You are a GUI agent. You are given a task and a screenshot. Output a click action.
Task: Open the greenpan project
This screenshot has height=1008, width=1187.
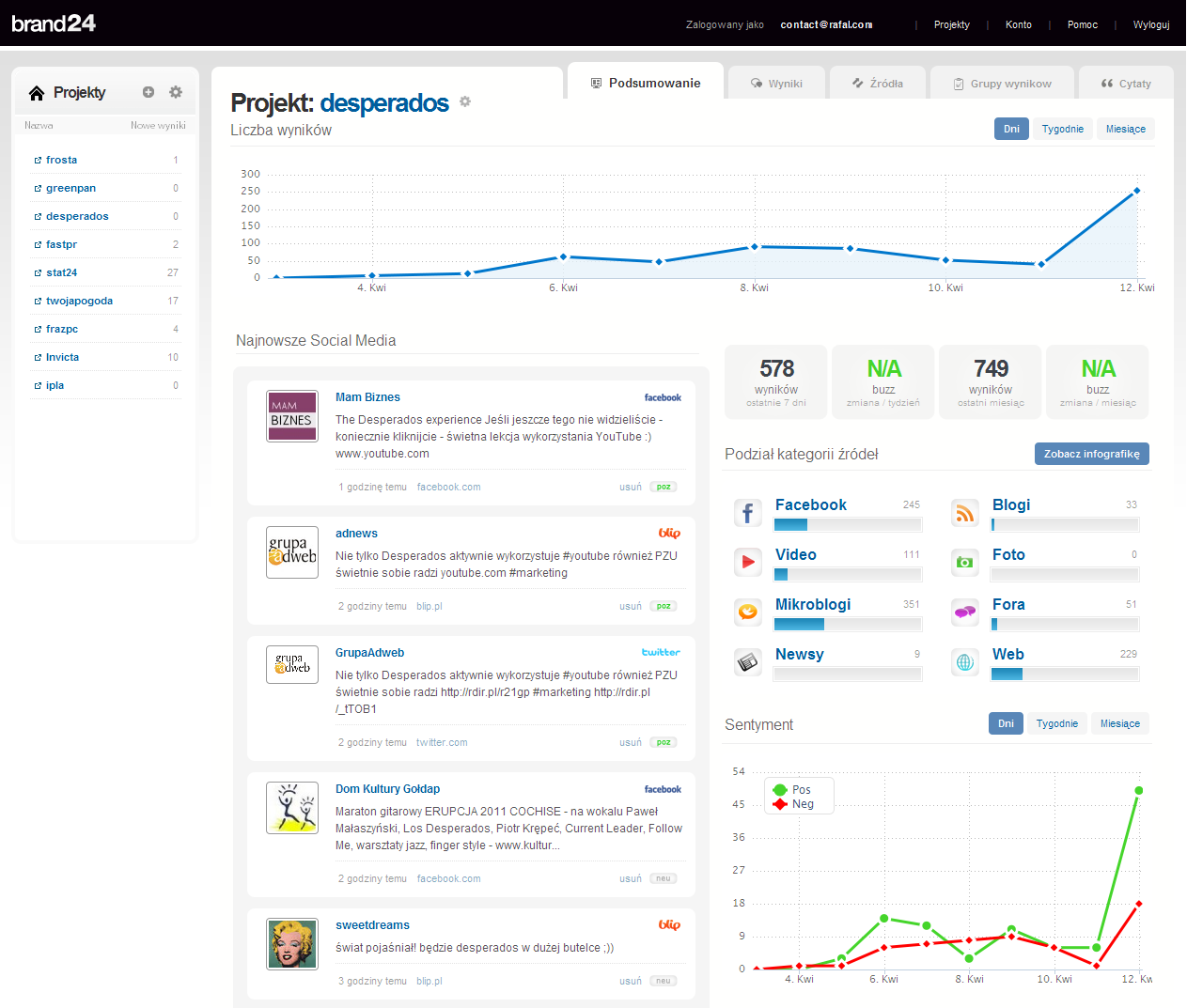point(70,188)
